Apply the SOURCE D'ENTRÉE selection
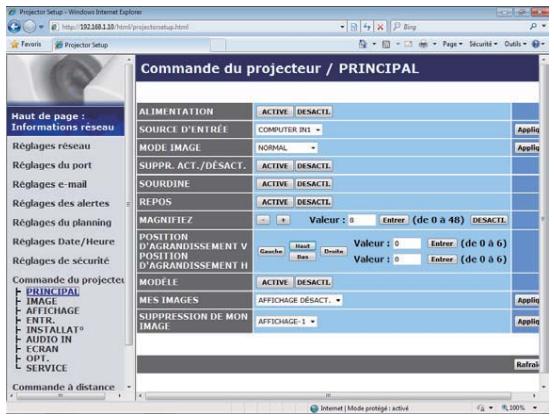The width and height of the screenshot is (554, 418). click(527, 130)
